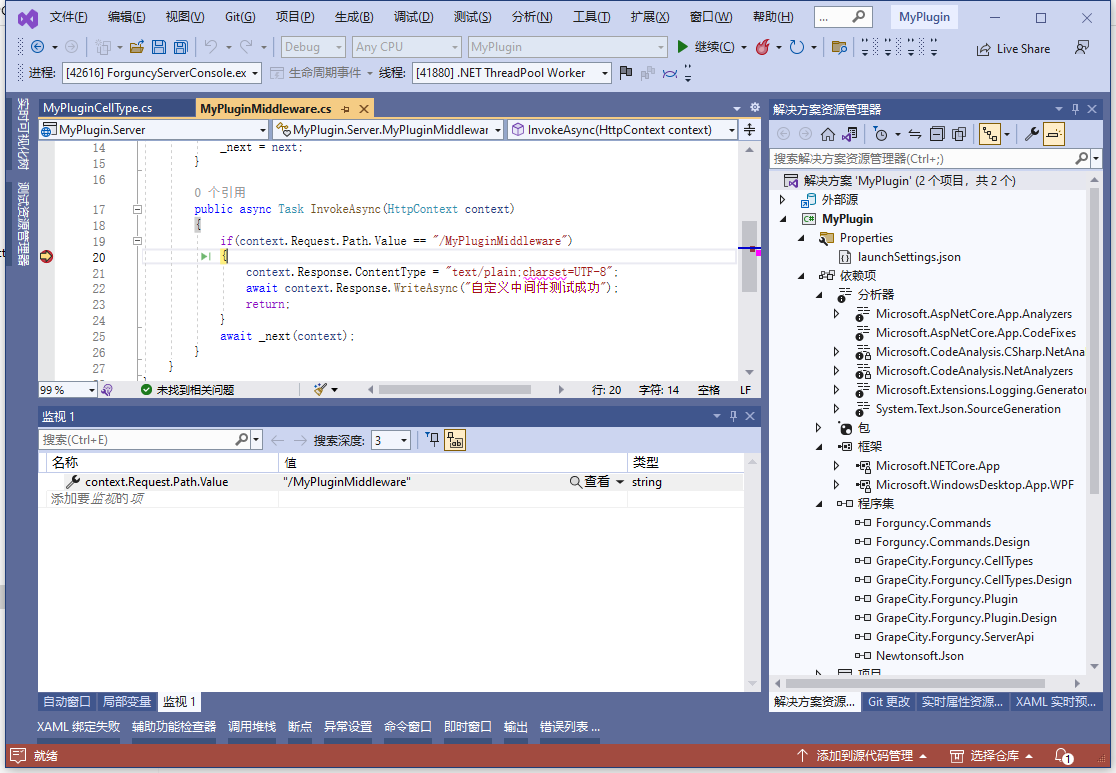Image resolution: width=1116 pixels, height=773 pixels.
Task: Expand Microsoft.NETCore.App framework node
Action: 836,466
